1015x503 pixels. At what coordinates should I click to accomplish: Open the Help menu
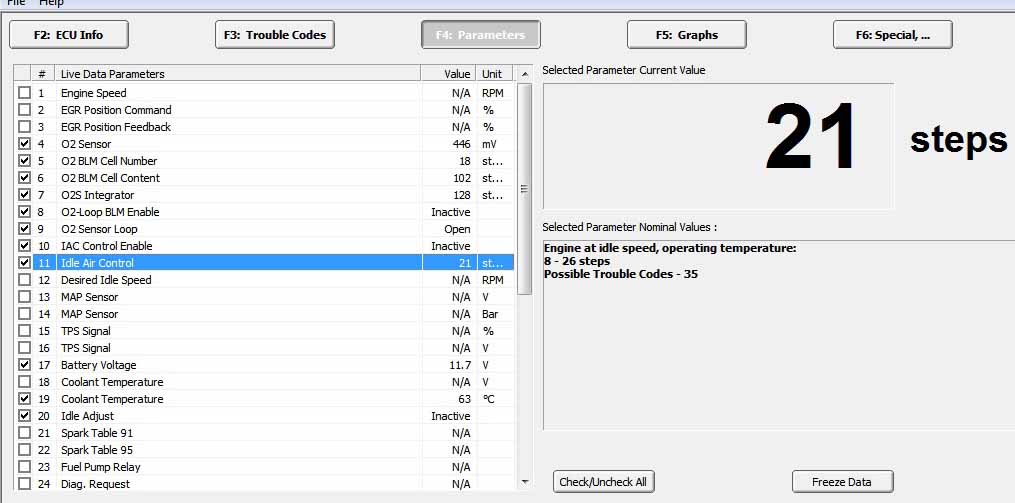tap(51, 3)
